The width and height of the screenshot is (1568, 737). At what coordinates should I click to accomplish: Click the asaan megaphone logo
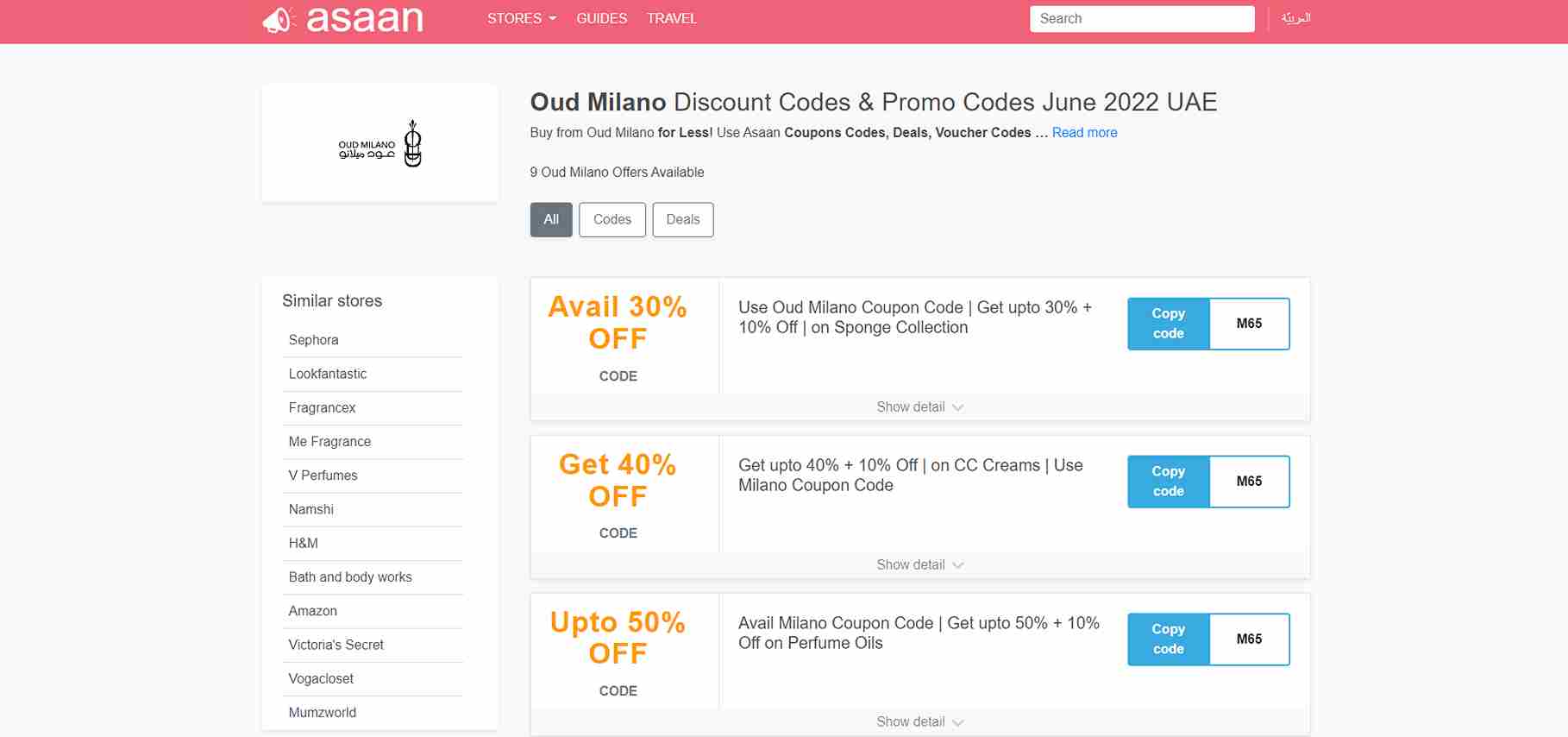(x=276, y=18)
